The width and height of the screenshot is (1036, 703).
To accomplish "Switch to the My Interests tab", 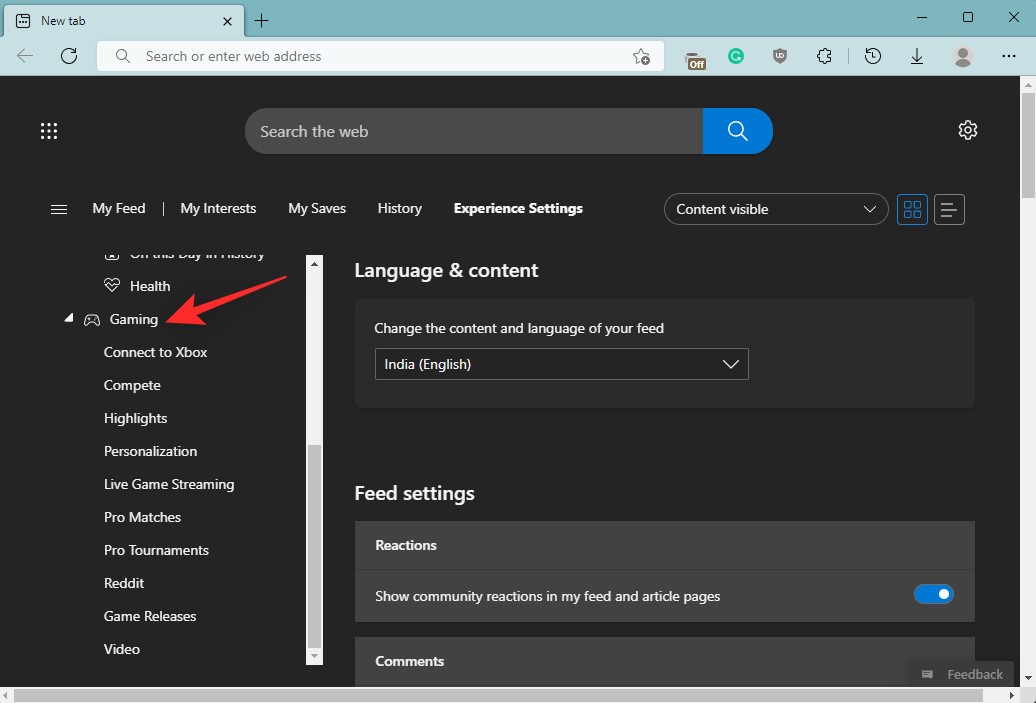I will coord(218,208).
